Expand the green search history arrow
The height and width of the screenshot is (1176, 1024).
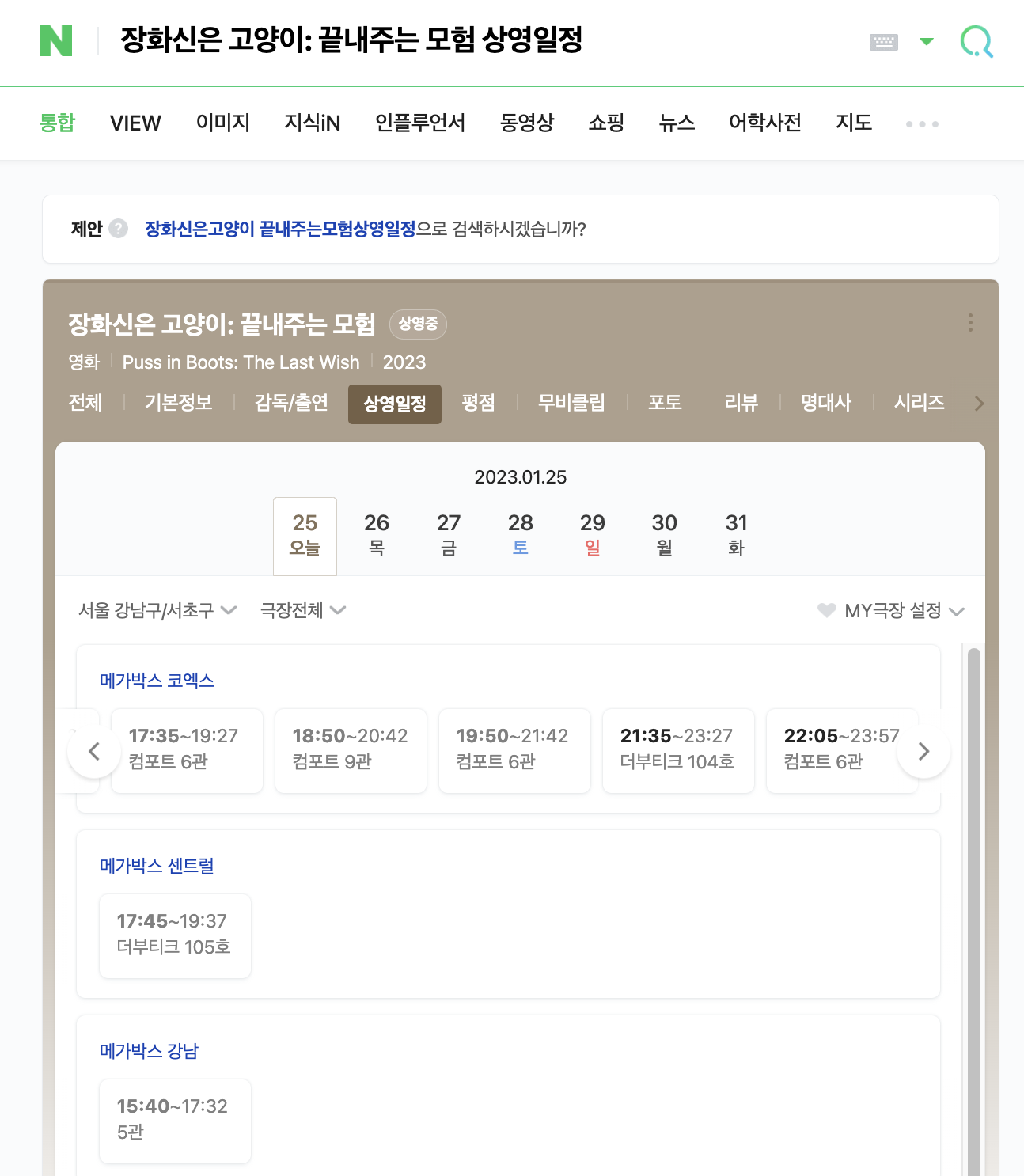926,41
